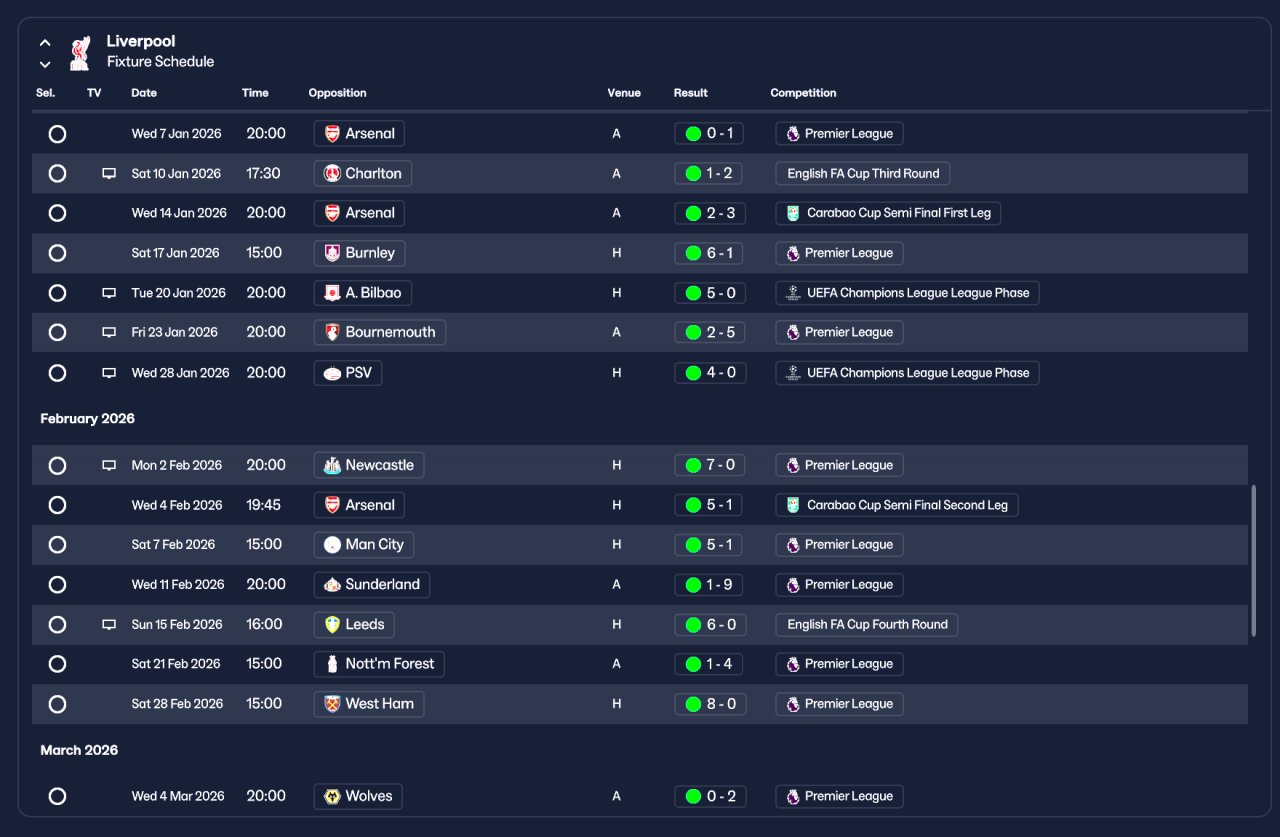
Task: Click the TV icon on Charlton fixture
Action: [109, 173]
